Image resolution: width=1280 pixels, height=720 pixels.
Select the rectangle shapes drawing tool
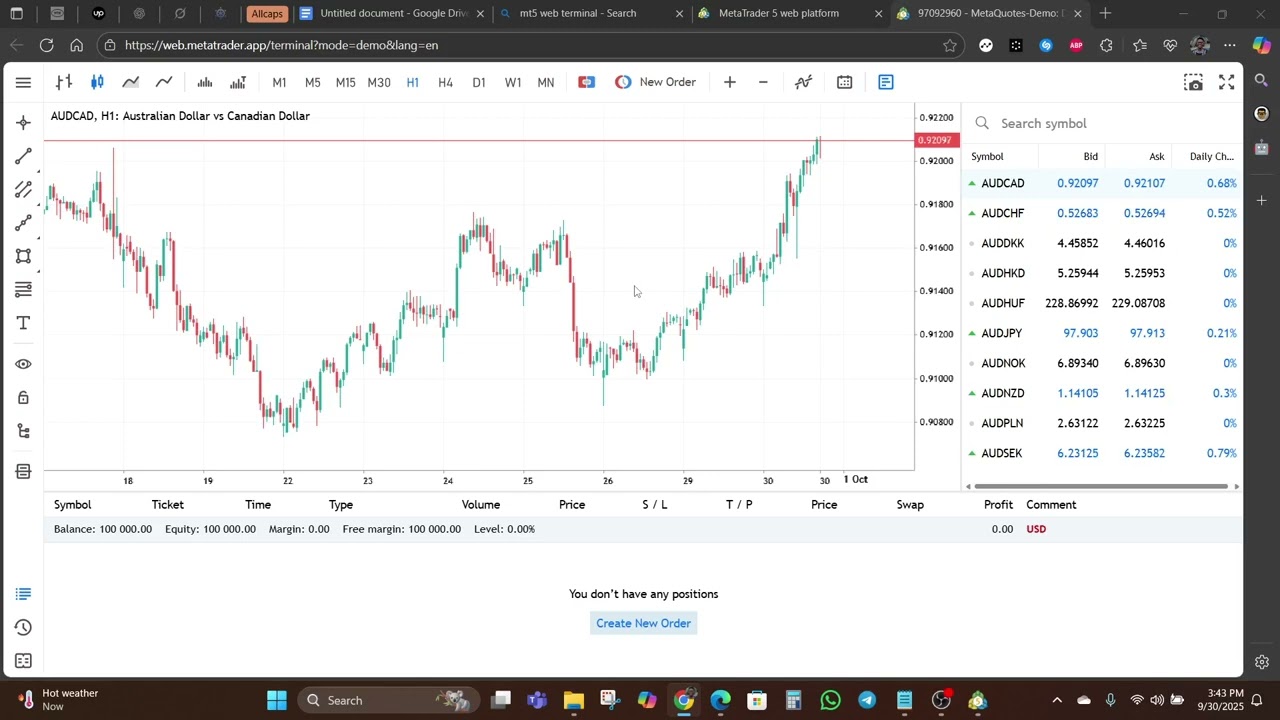point(23,256)
